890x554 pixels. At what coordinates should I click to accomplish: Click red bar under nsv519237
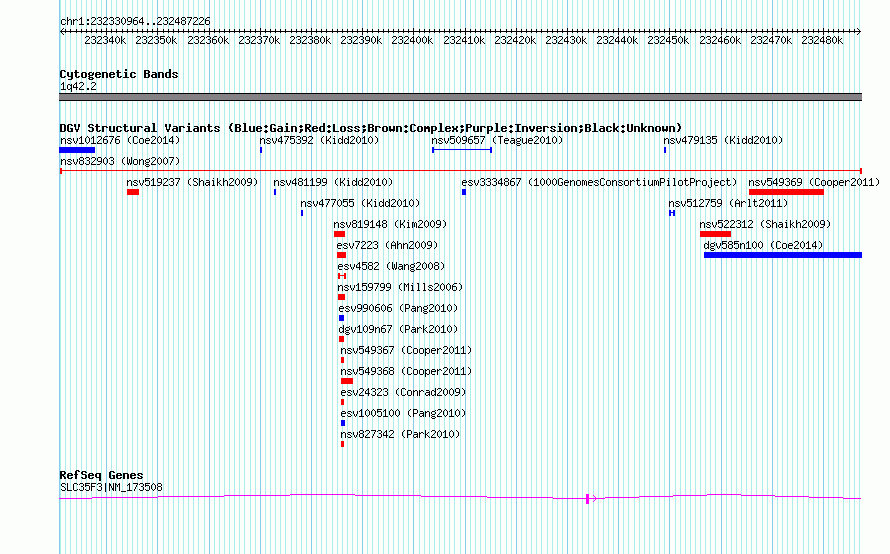(133, 192)
